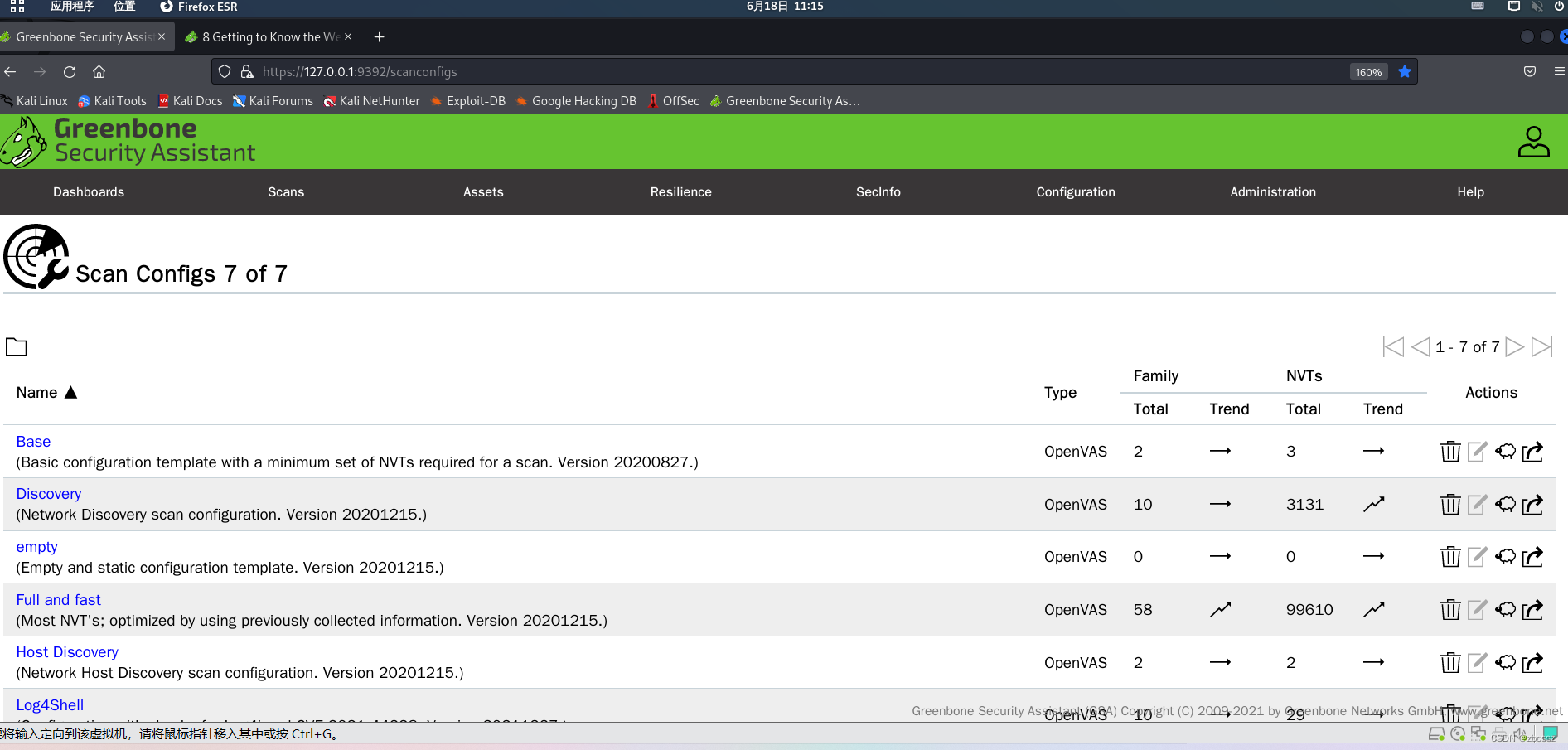The height and width of the screenshot is (750, 1568).
Task: Clone the Discovery scan config
Action: click(x=1505, y=504)
